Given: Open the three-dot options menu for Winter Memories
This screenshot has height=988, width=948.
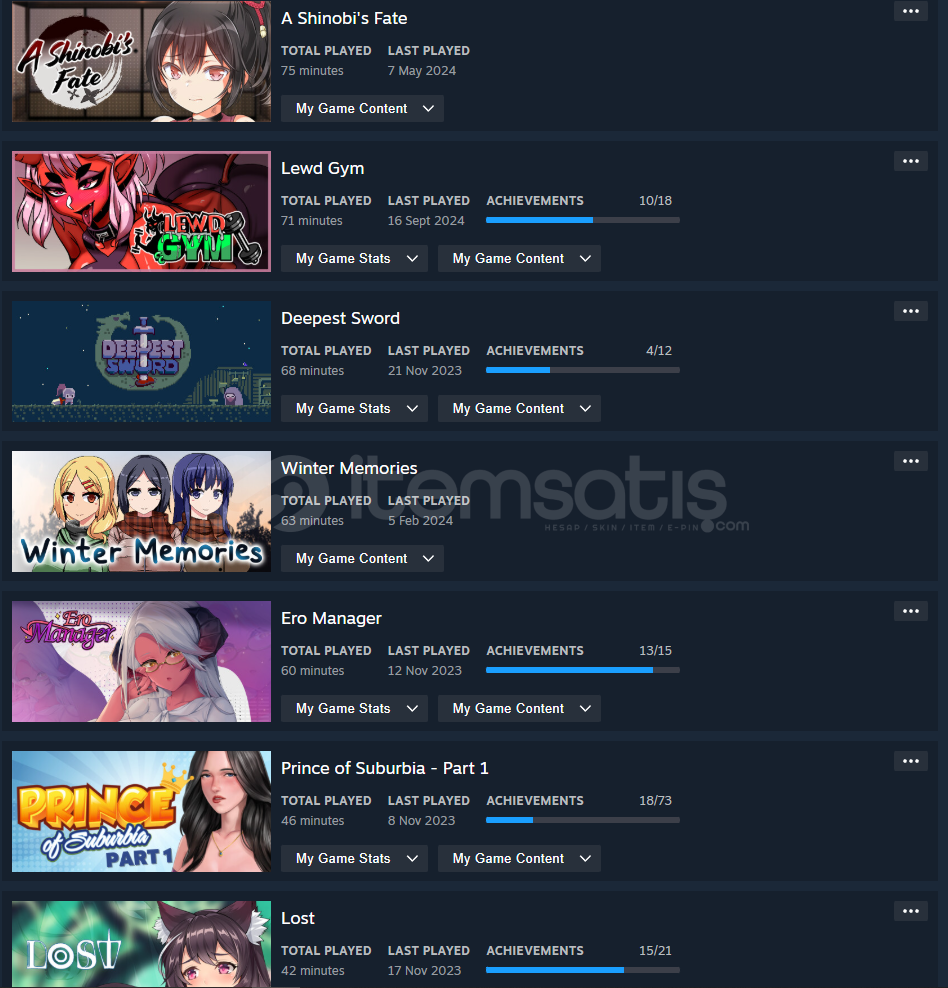Looking at the screenshot, I should (x=910, y=461).
